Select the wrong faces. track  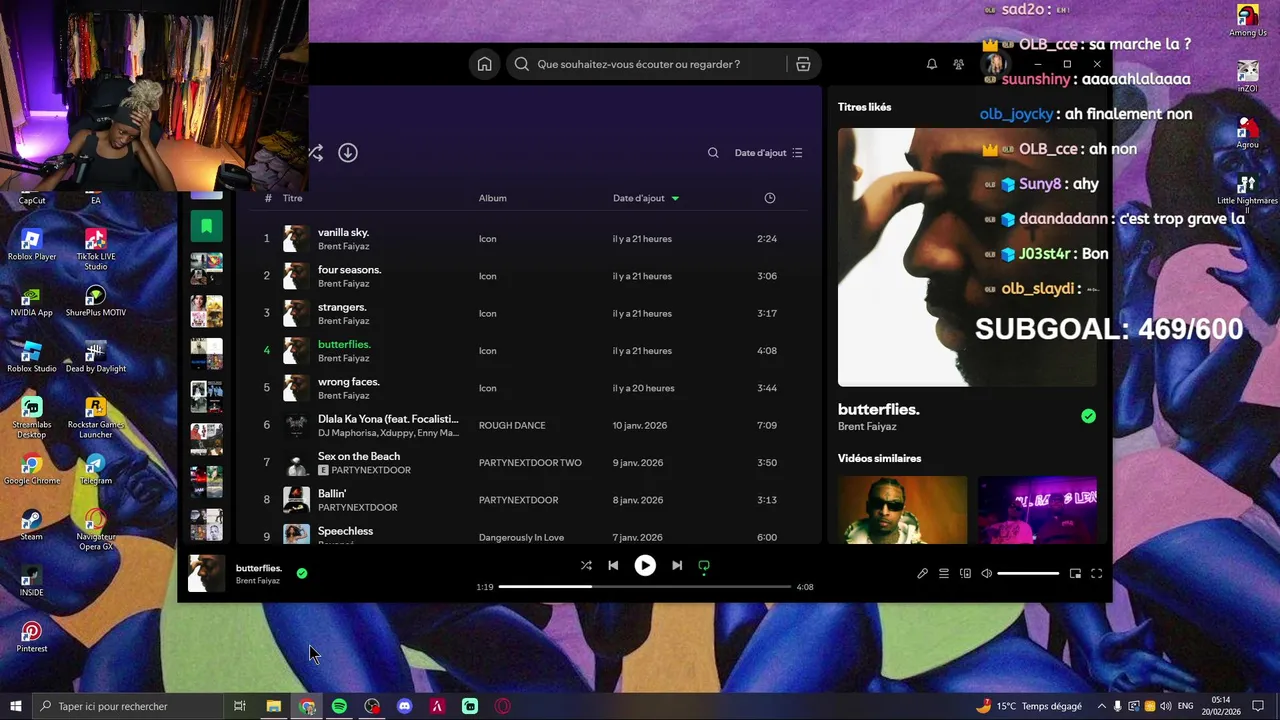(x=528, y=388)
